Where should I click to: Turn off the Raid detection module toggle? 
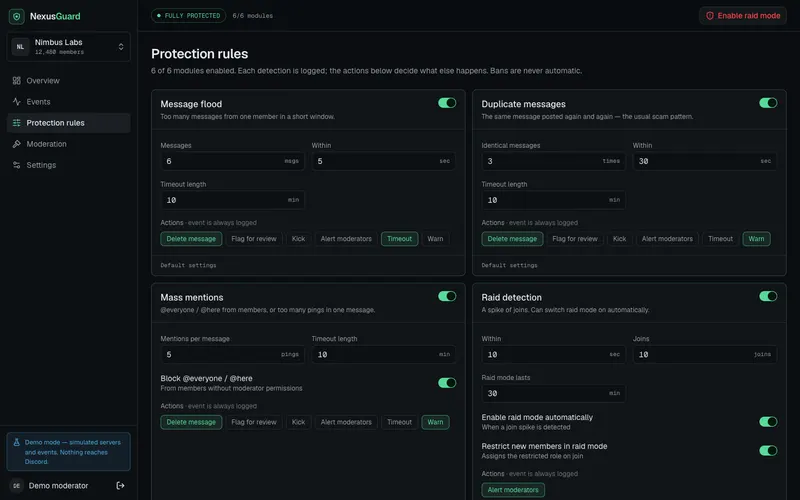tap(768, 296)
